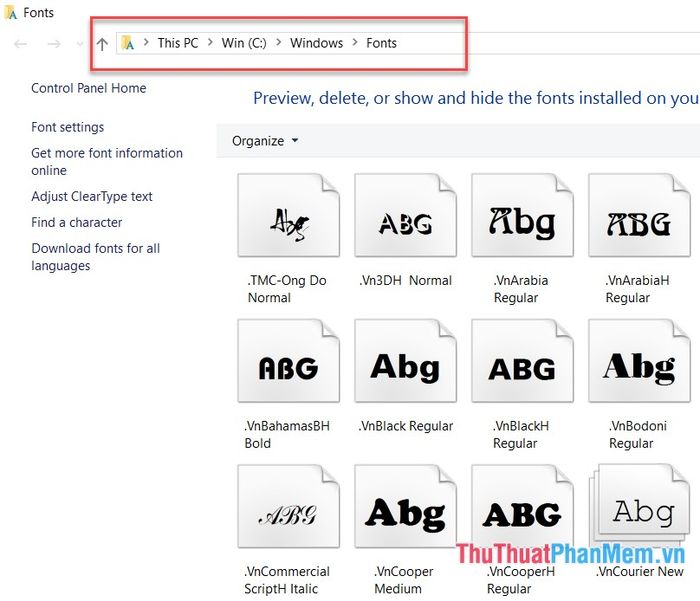Click the .VnArabia Regular label
This screenshot has height=601, width=700.
point(521,289)
